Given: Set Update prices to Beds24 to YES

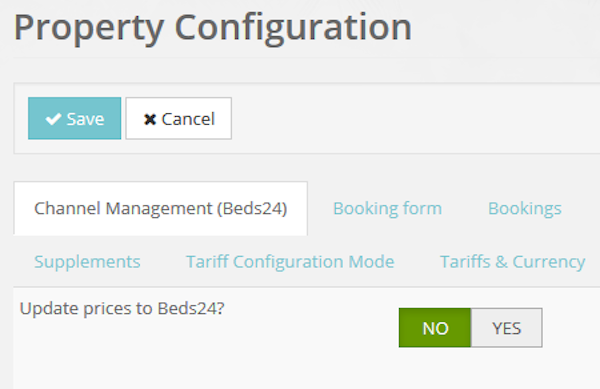Looking at the screenshot, I should (507, 328).
